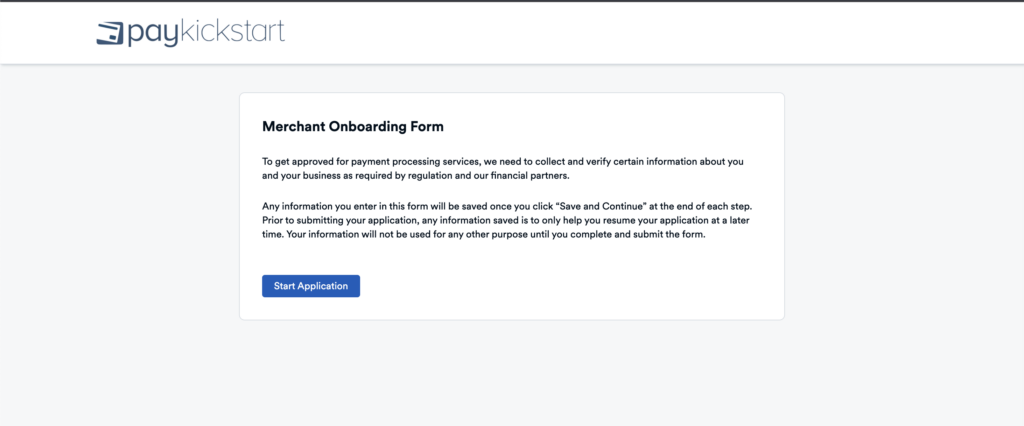Screen dimensions: 1024x426
Task: Click the PayKickstart cart logo icon
Action: 110,33
